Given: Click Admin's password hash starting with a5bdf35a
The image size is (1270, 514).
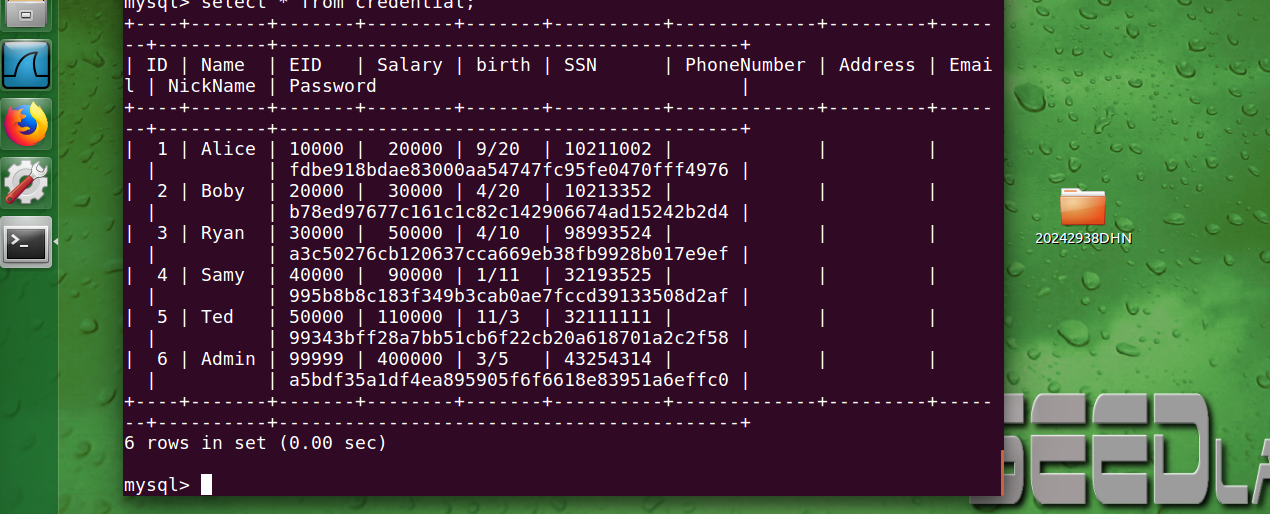Looking at the screenshot, I should (x=509, y=380).
